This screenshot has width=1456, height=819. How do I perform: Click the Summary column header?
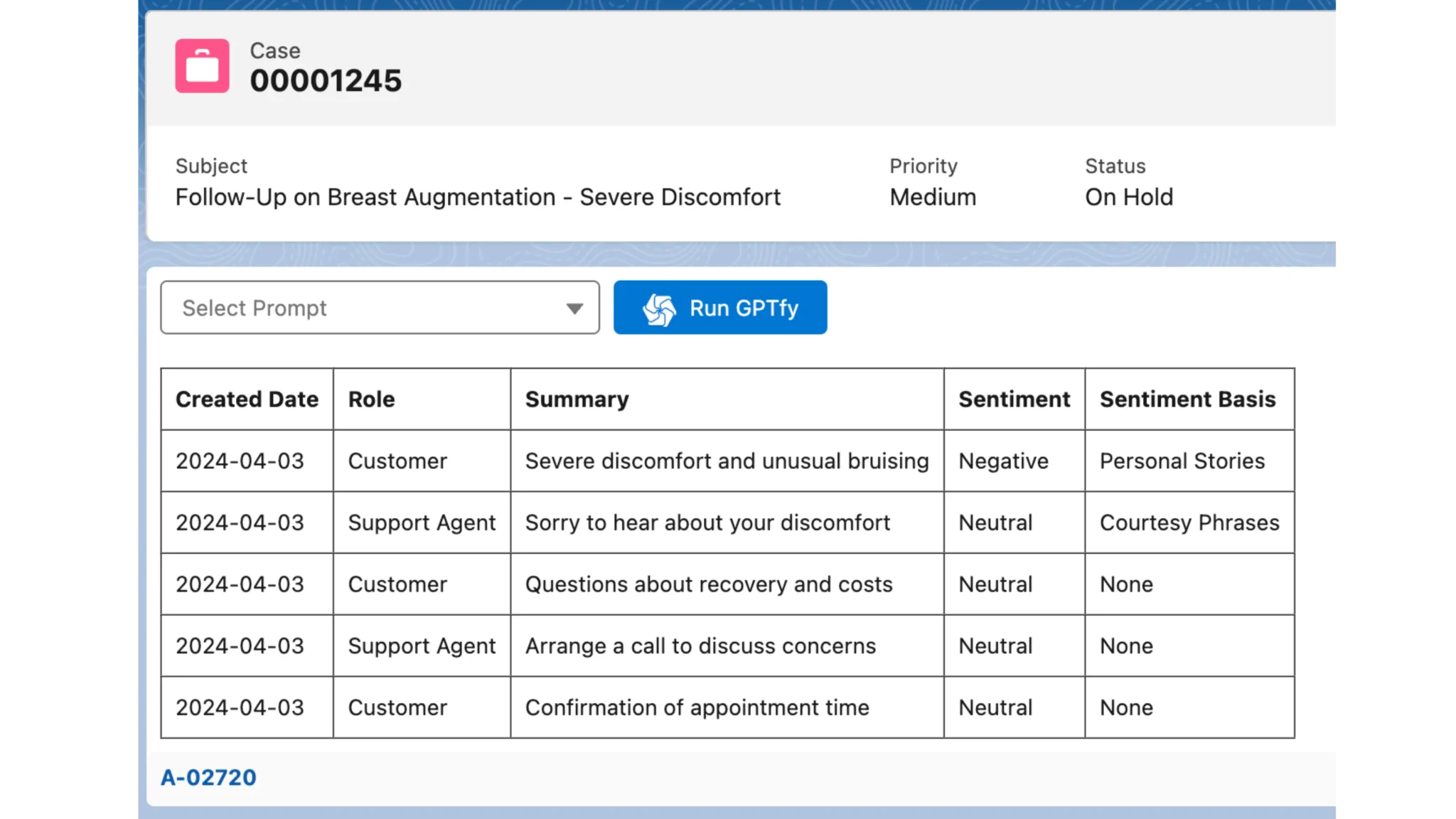577,400
